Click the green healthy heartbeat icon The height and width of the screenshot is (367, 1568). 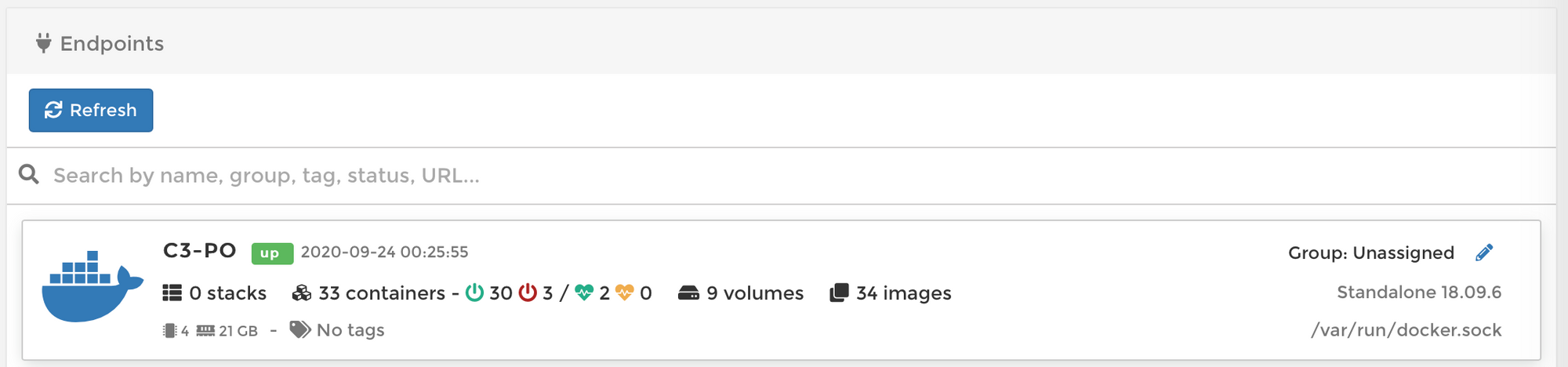584,293
